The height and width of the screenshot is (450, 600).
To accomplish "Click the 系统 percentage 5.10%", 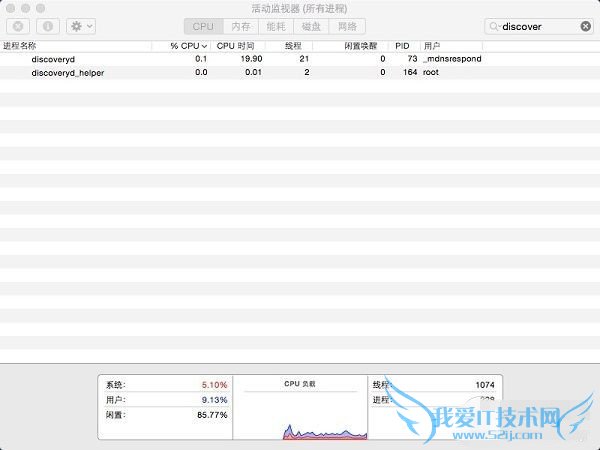I will [214, 385].
